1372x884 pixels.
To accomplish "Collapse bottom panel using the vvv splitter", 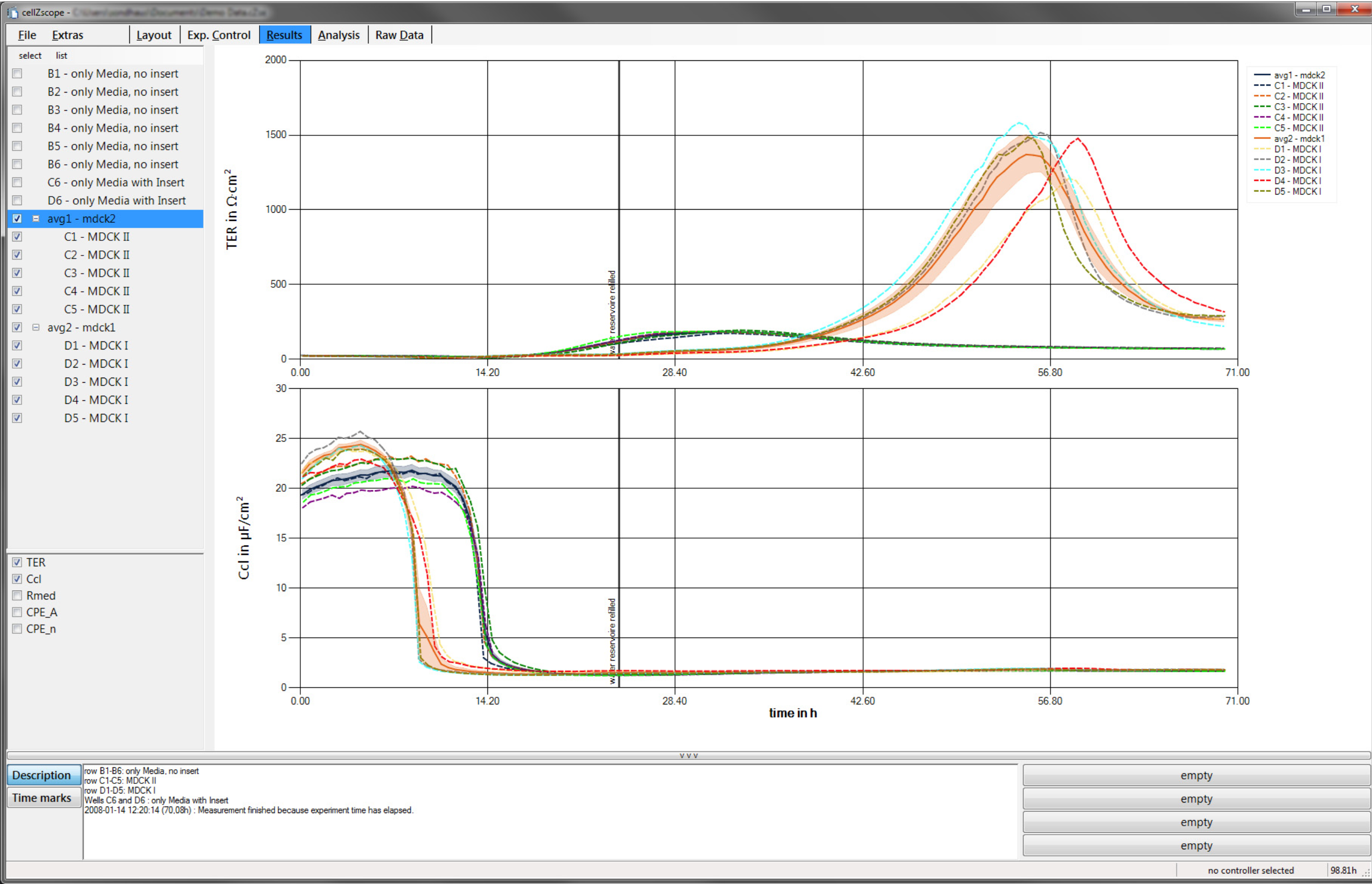I will point(689,755).
